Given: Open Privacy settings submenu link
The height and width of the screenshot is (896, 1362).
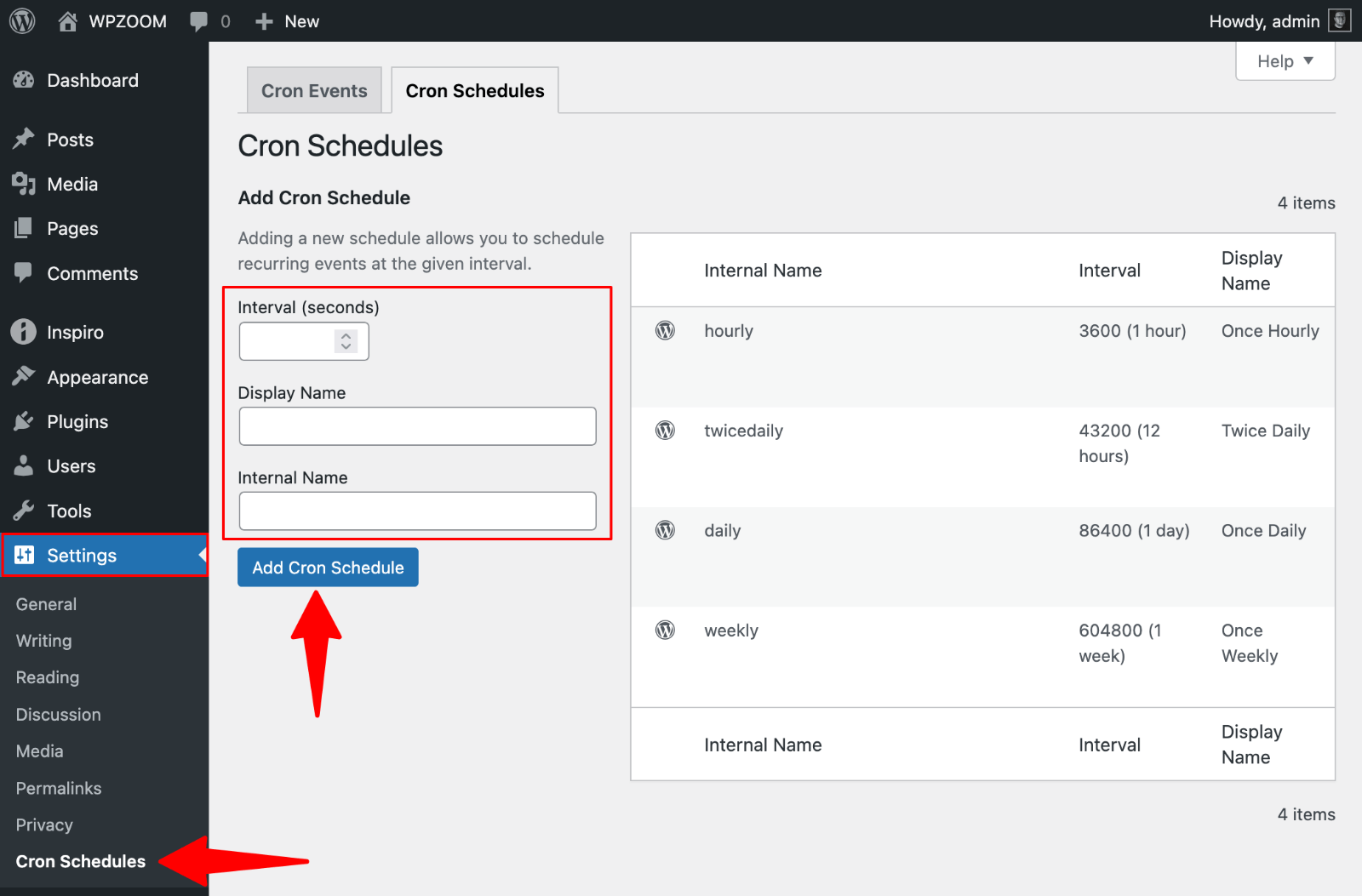Looking at the screenshot, I should [44, 825].
